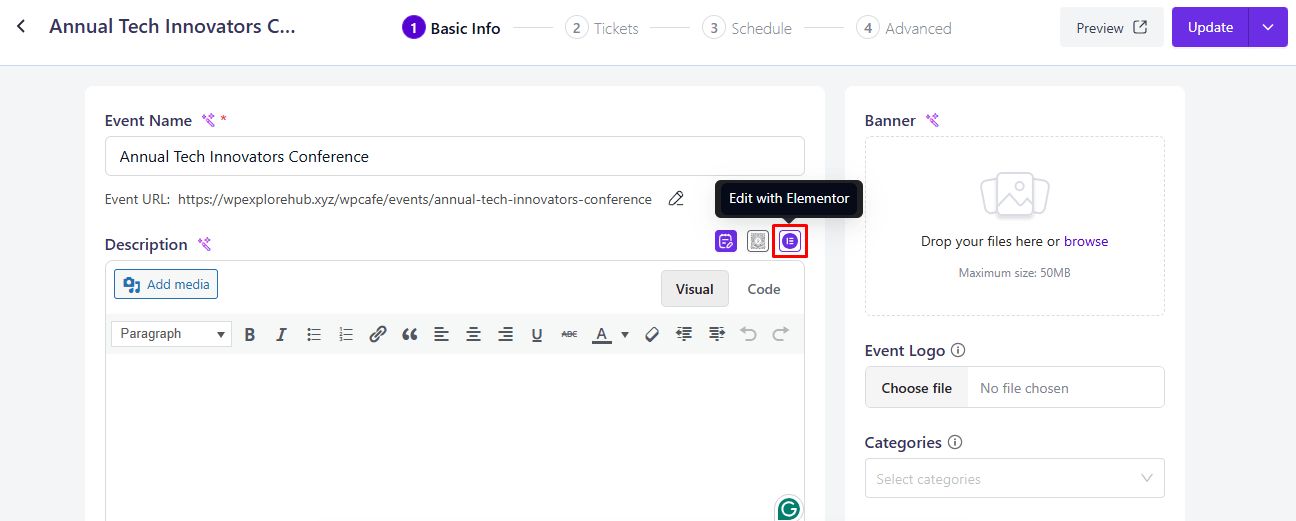
Task: Click the browse link in Banner area
Action: click(1085, 241)
